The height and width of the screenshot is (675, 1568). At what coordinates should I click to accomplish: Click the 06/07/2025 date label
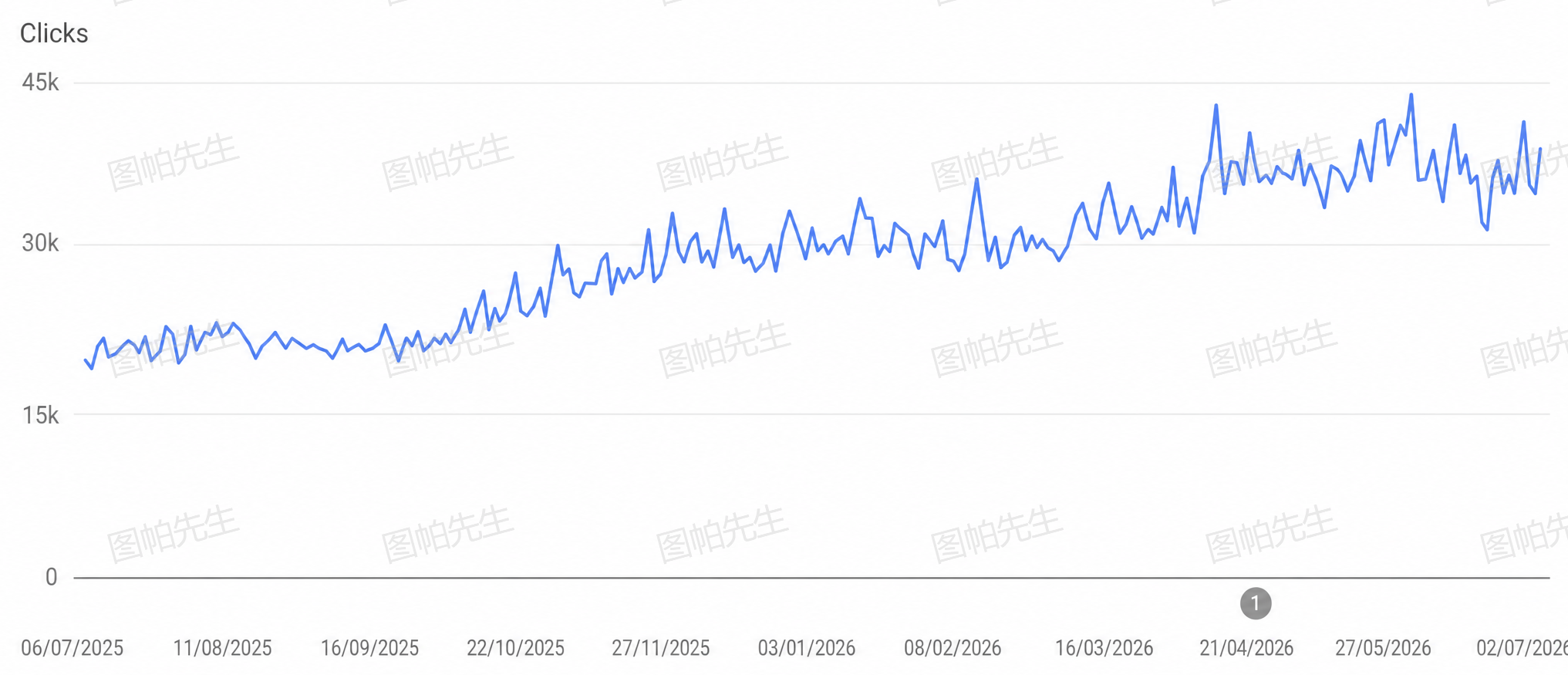point(72,648)
